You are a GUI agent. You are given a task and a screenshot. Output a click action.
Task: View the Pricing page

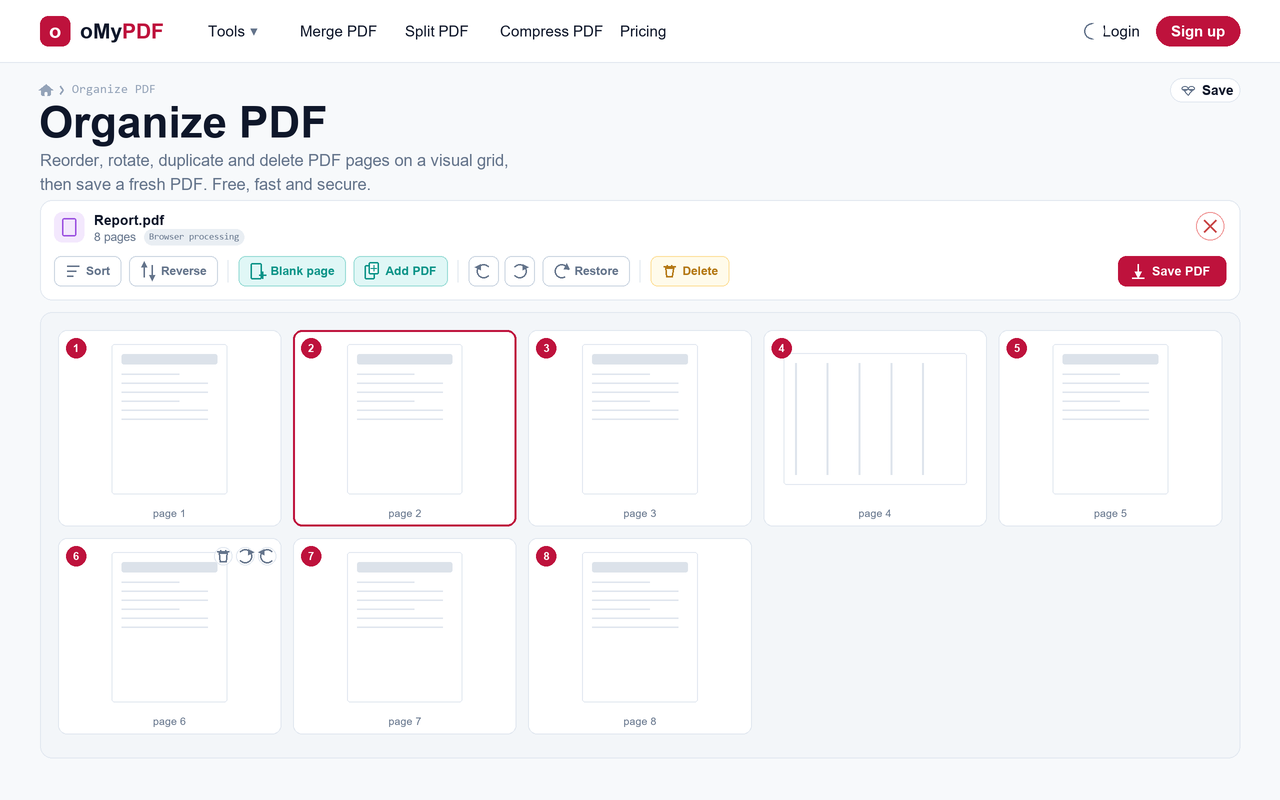643,31
